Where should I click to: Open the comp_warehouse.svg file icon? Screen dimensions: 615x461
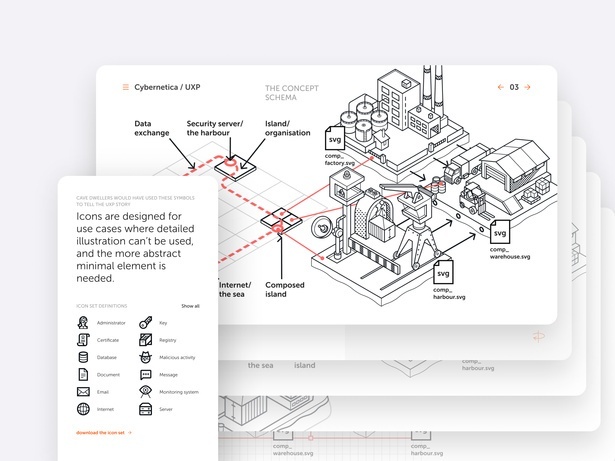499,237
